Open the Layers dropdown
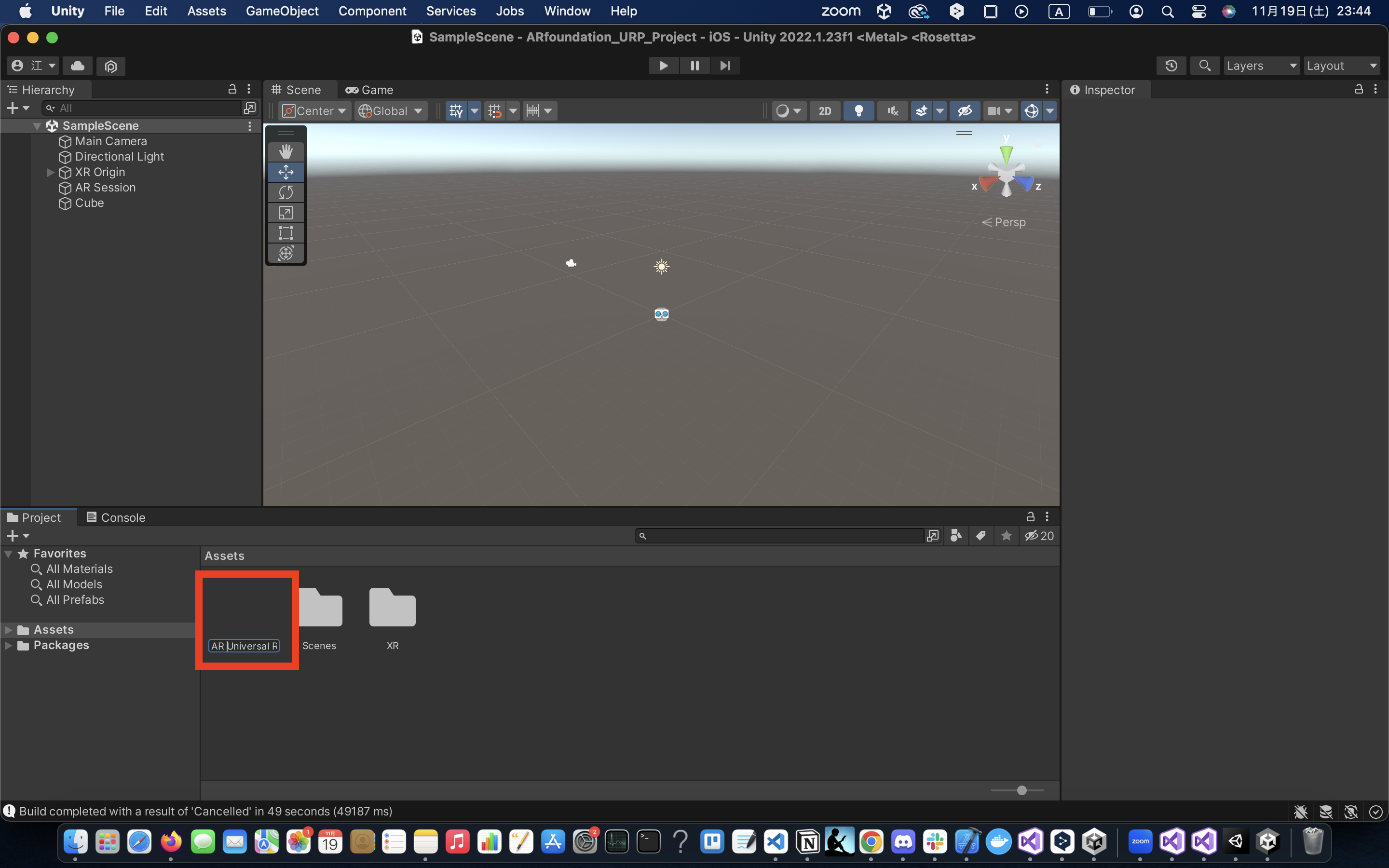This screenshot has height=868, width=1389. coord(1261,66)
